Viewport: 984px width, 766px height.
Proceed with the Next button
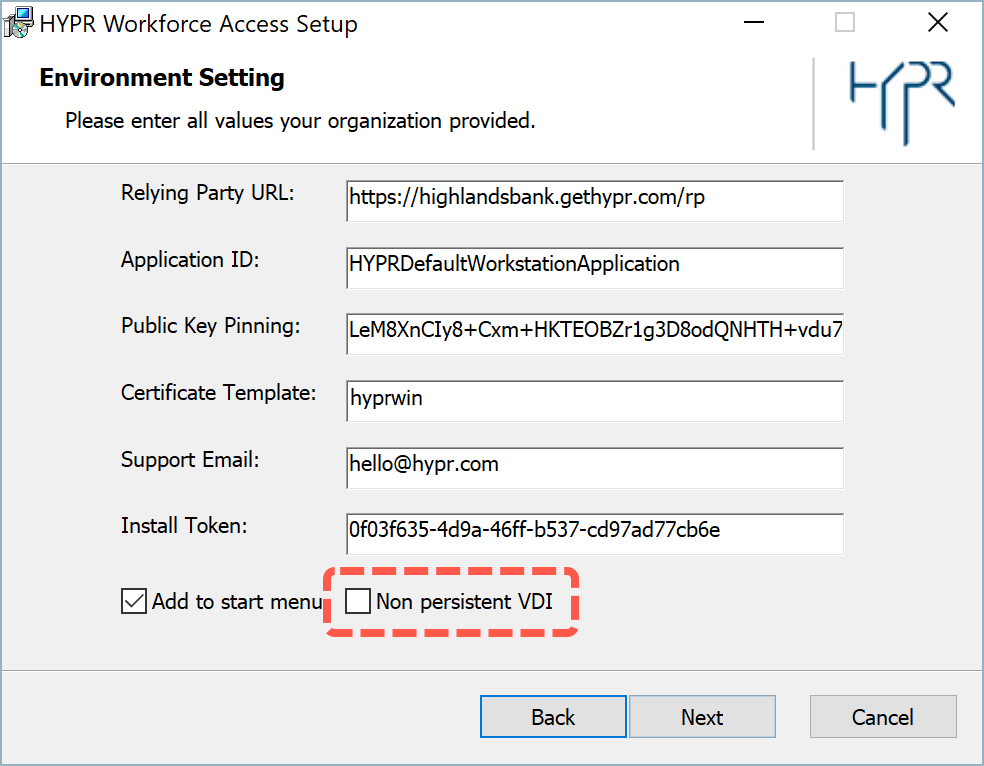[702, 716]
